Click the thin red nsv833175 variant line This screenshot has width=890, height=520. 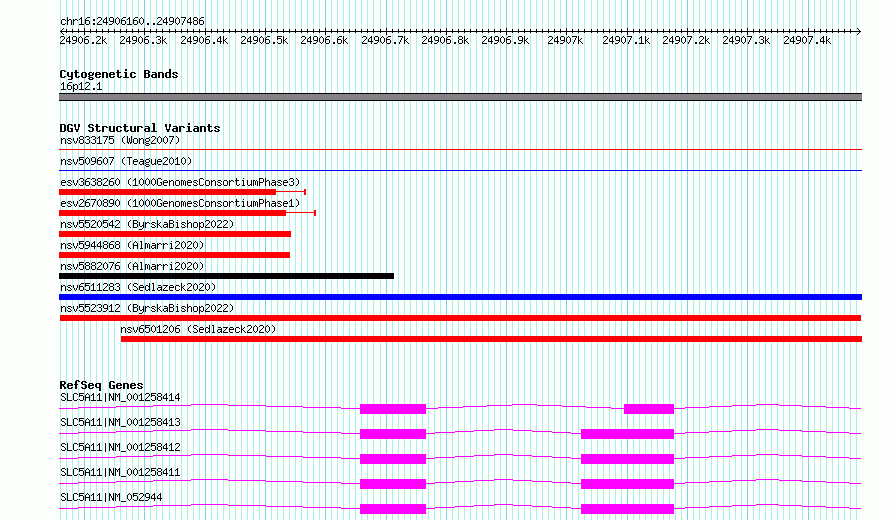(x=460, y=150)
